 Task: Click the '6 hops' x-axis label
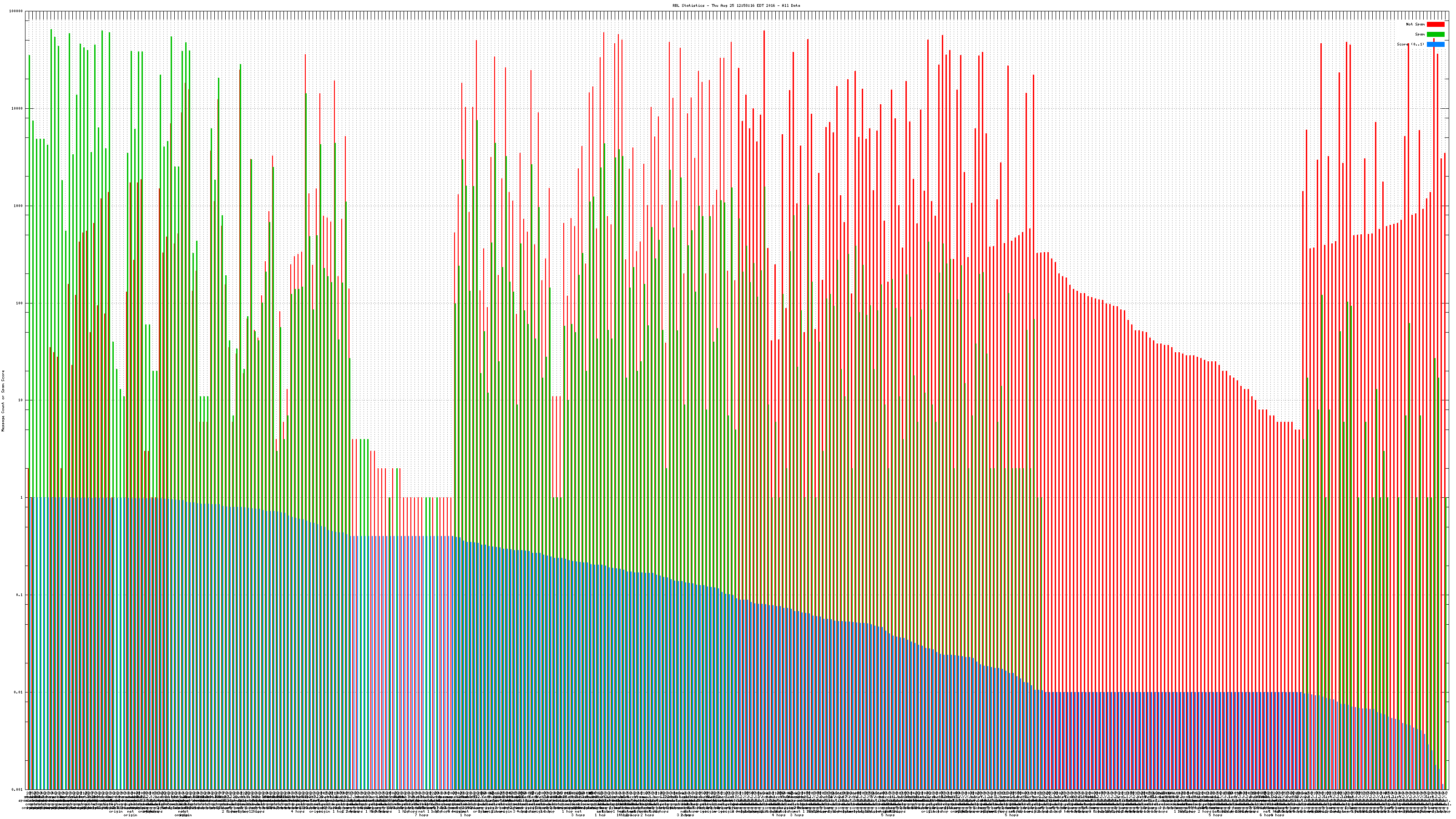tap(1265, 815)
